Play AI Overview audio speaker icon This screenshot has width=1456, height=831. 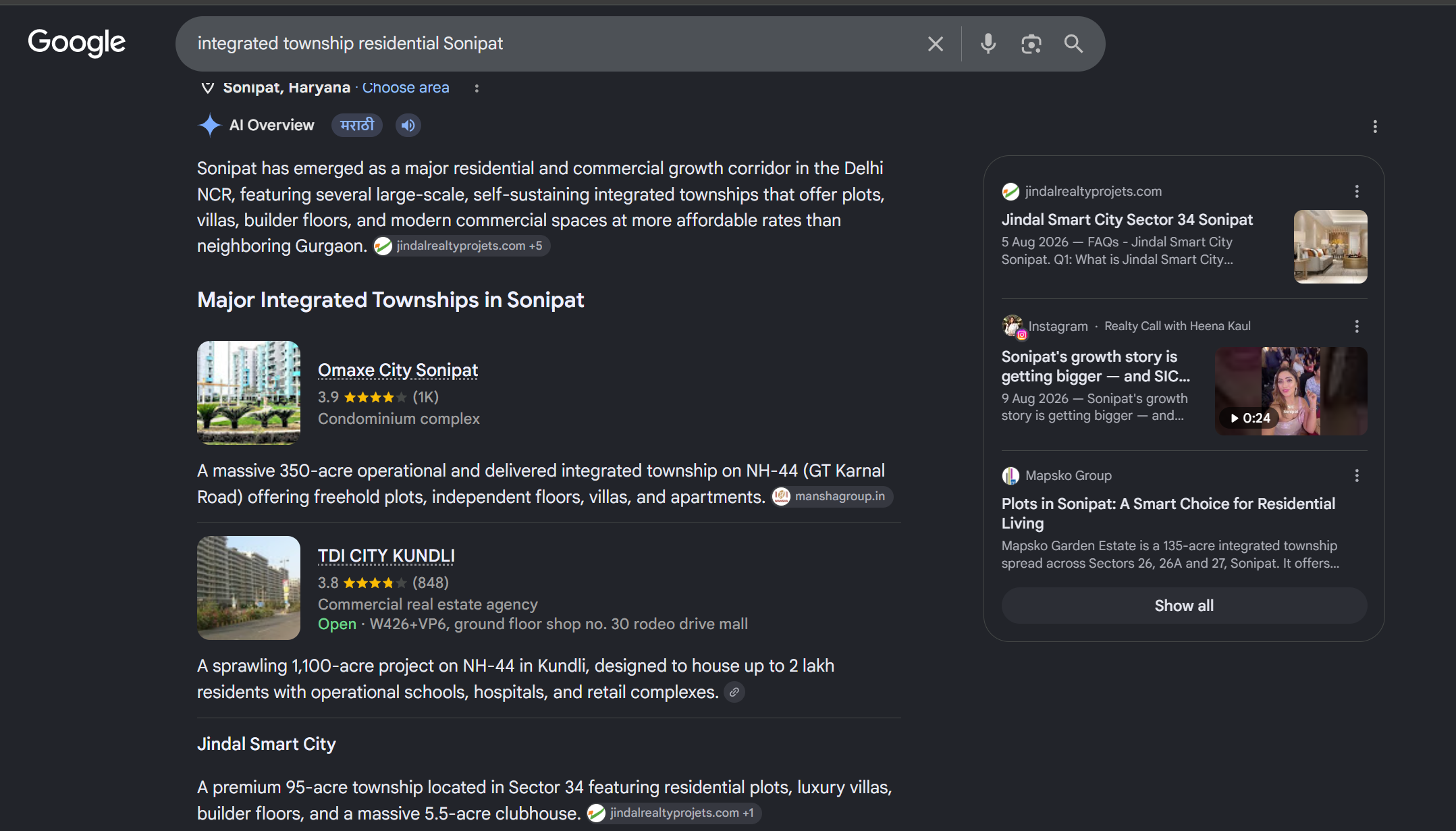408,126
